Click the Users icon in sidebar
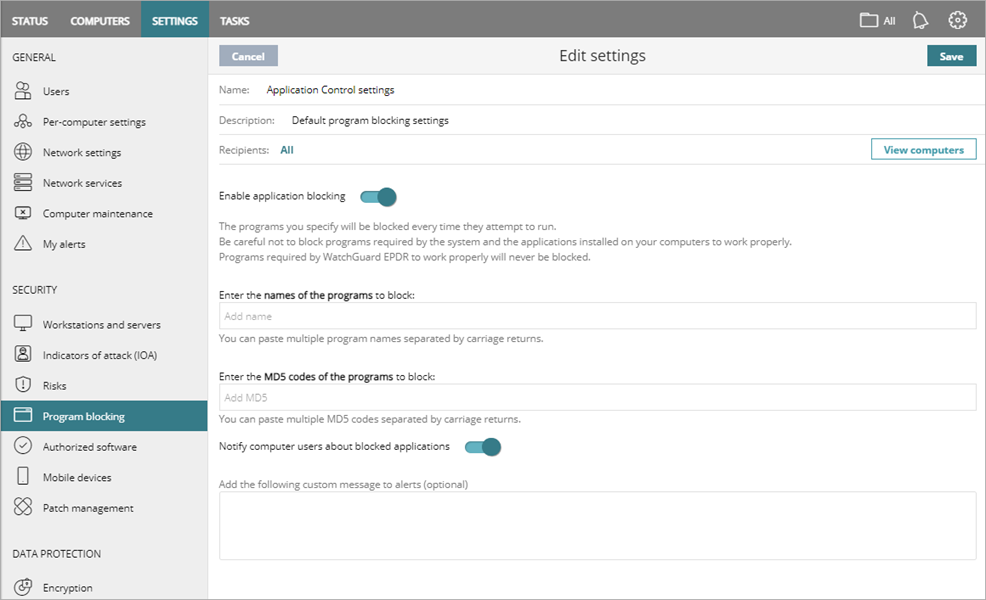The height and width of the screenshot is (600, 986). (23, 92)
